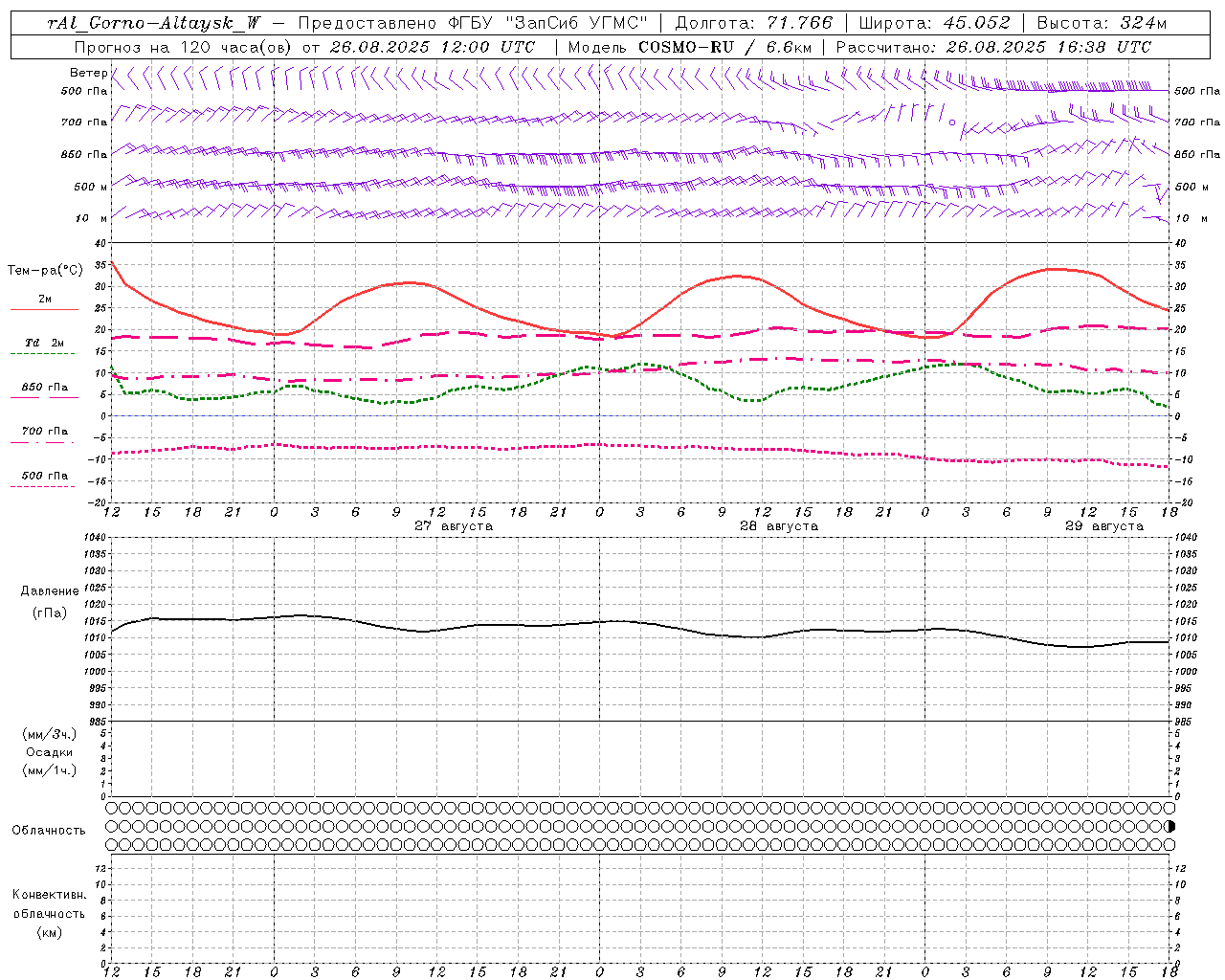Click the '10 м' wind level label on left

click(x=92, y=218)
